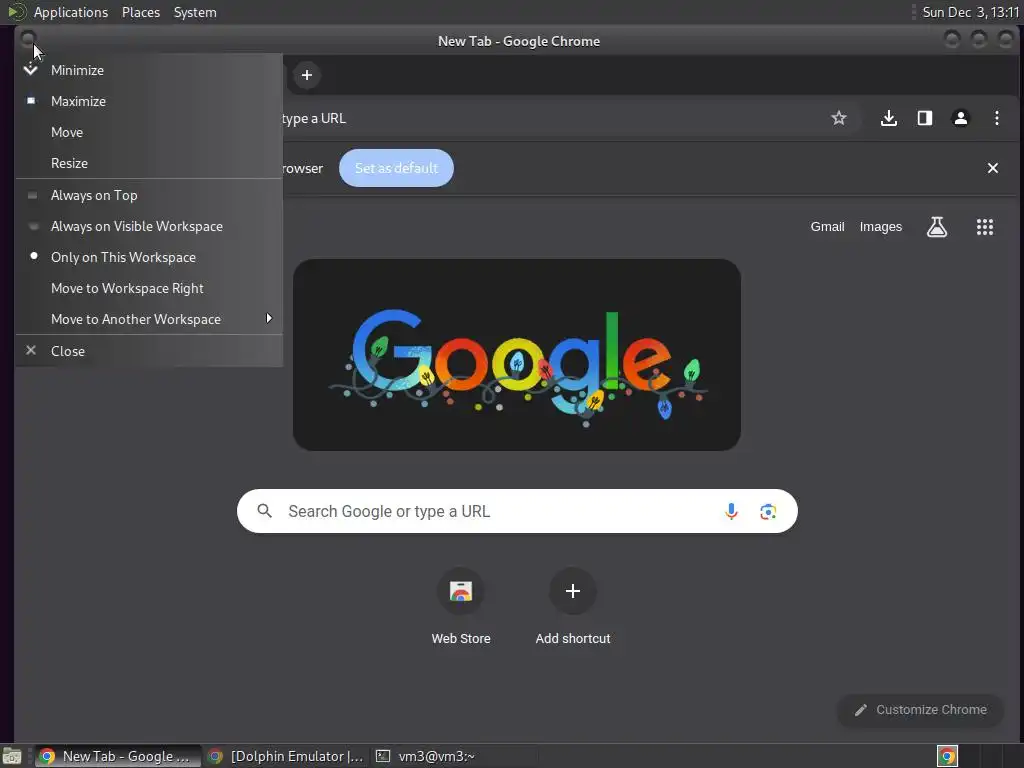This screenshot has width=1024, height=768.
Task: Enable Always on Visible Workspace
Action: [x=149, y=226]
